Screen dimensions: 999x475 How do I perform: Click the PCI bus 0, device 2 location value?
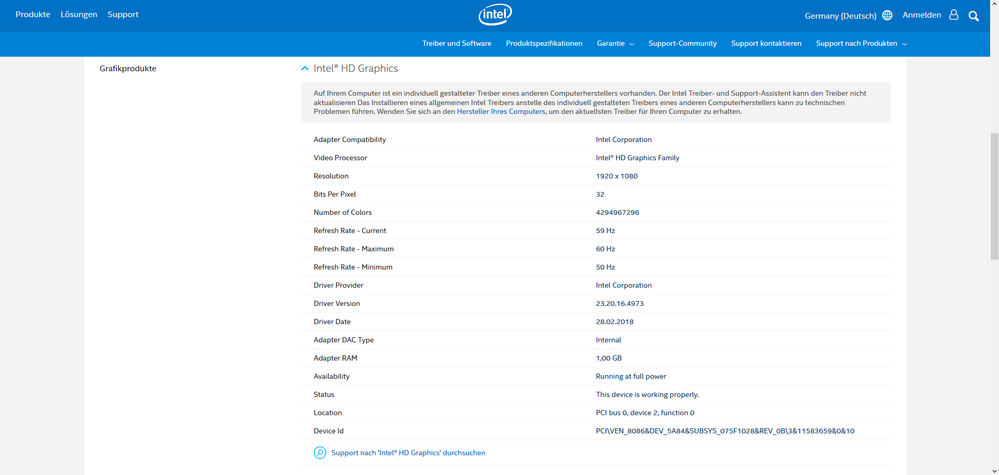click(645, 413)
